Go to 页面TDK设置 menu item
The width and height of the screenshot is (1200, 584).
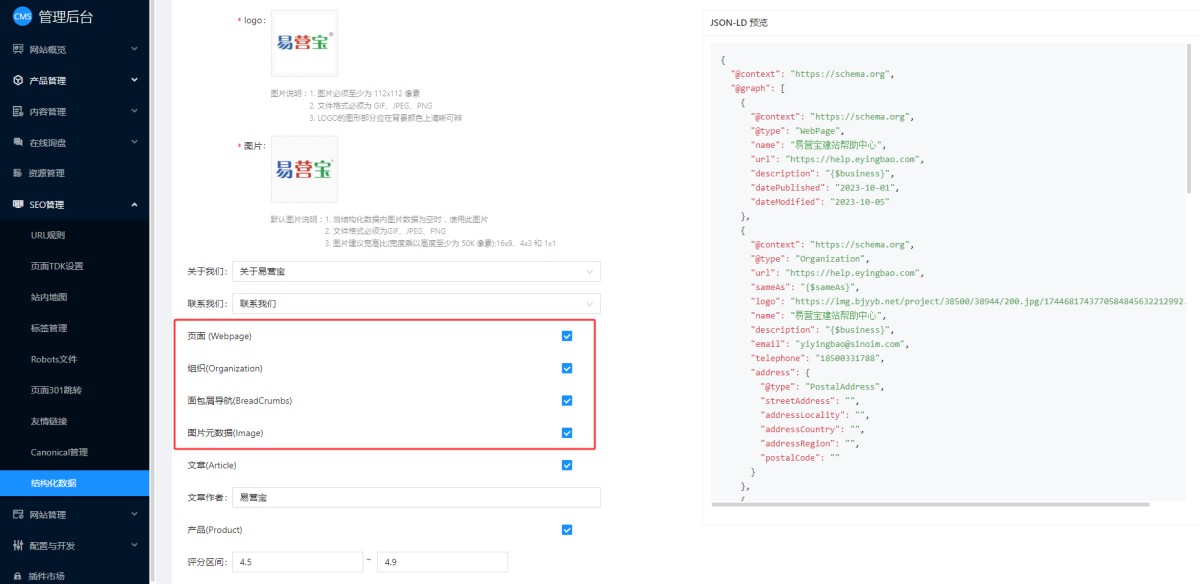pos(57,266)
